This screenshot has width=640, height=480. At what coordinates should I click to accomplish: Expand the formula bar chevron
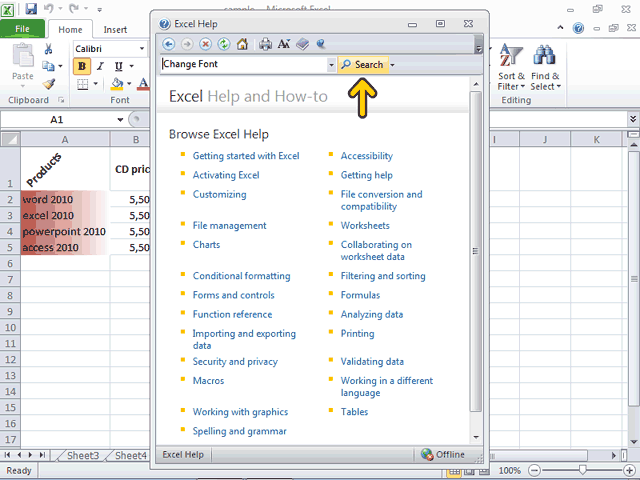tap(633, 119)
